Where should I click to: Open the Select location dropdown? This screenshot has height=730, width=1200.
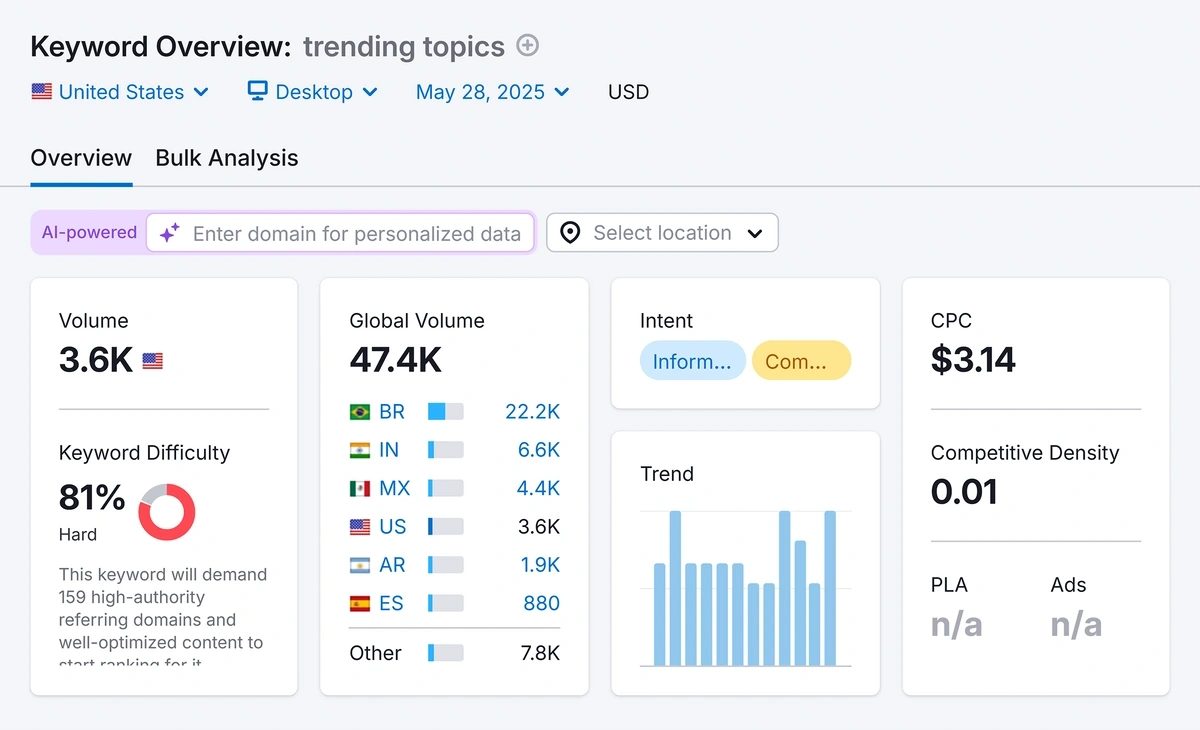click(662, 233)
